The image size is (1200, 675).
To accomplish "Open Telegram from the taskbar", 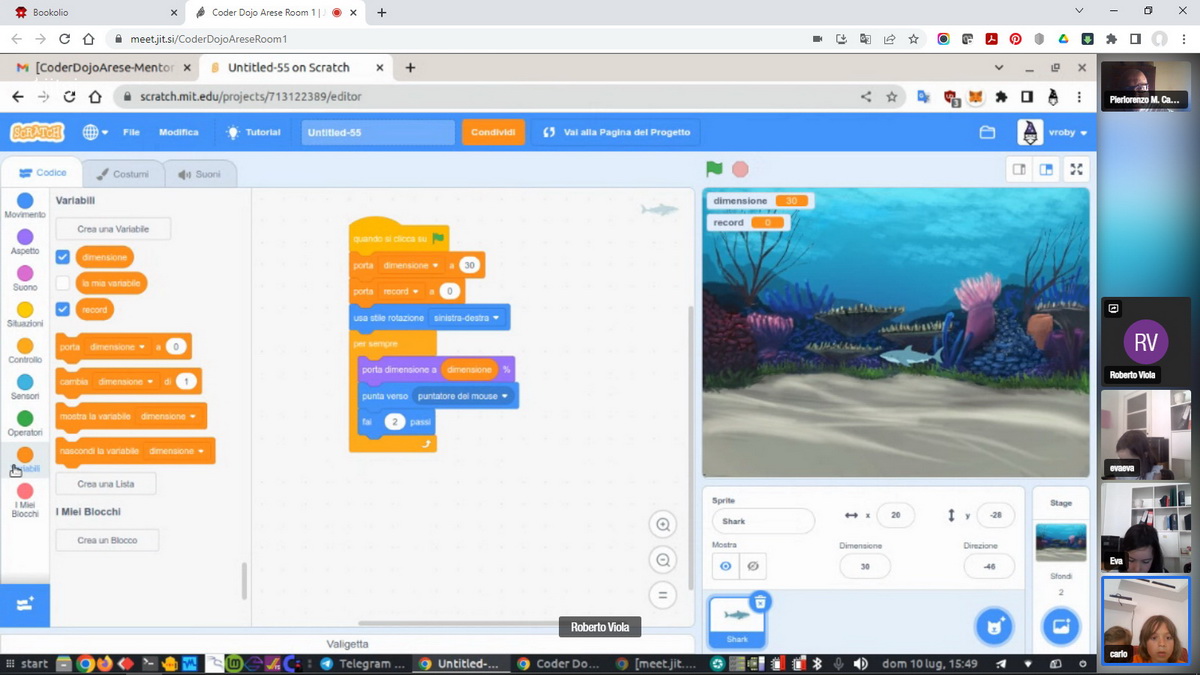I will click(364, 664).
